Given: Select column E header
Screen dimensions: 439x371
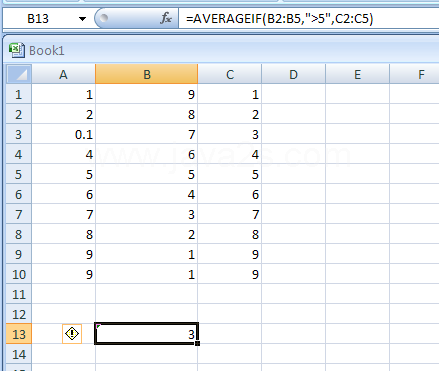Looking at the screenshot, I should click(357, 74).
